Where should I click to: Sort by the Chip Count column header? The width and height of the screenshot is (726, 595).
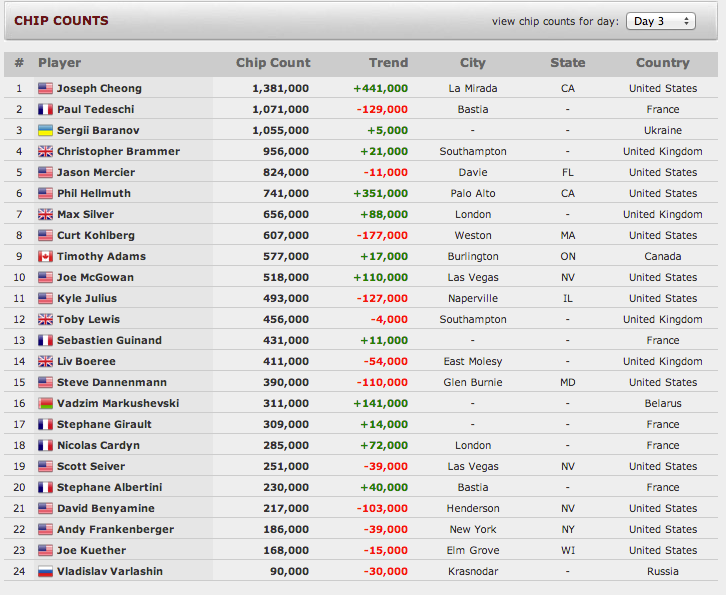(x=273, y=63)
